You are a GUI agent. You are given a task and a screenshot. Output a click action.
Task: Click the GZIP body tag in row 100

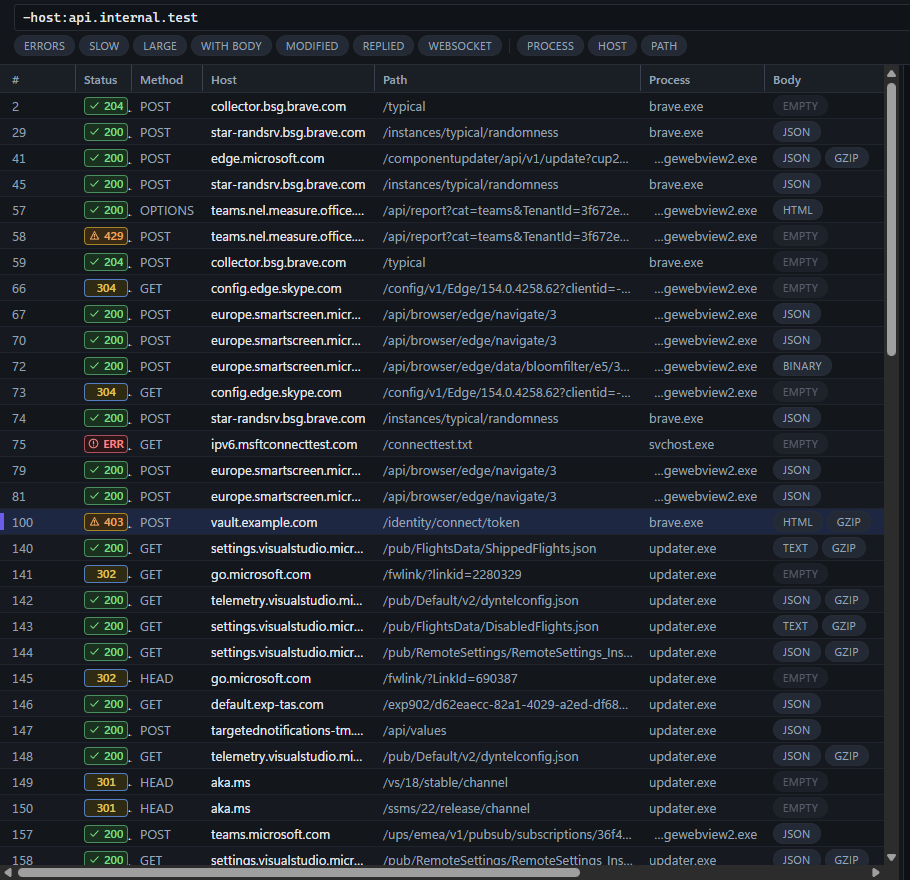coord(848,522)
